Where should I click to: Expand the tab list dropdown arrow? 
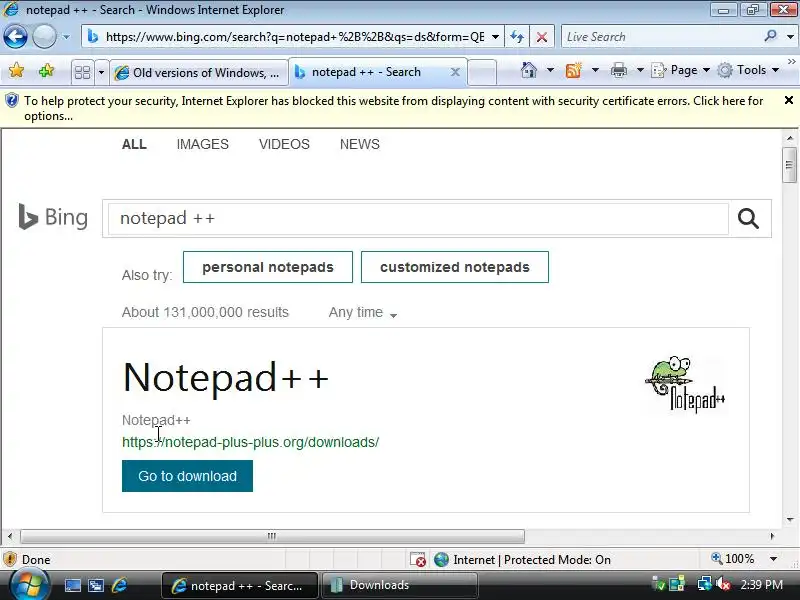[101, 72]
